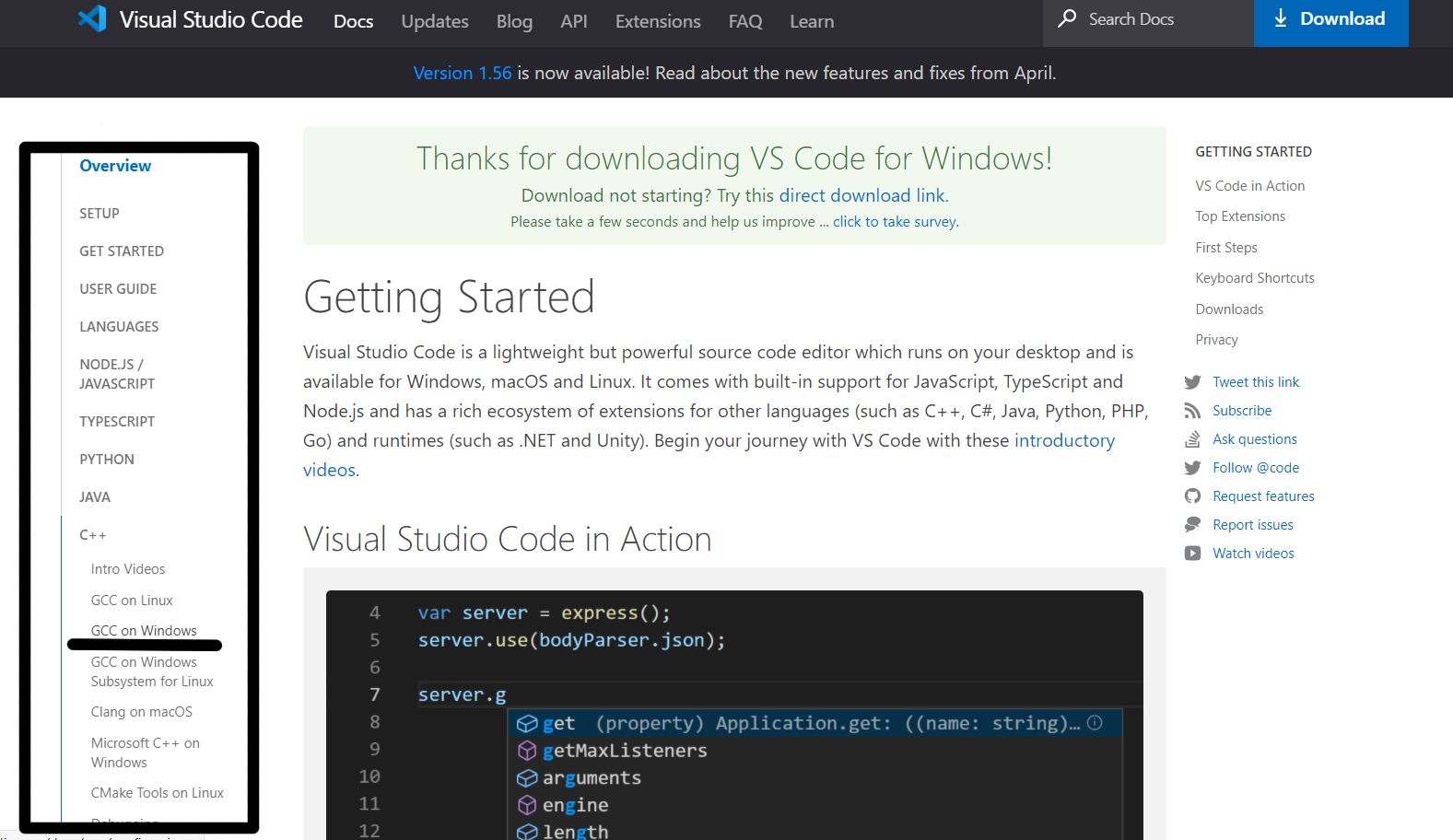Click the Request features link

point(1263,496)
